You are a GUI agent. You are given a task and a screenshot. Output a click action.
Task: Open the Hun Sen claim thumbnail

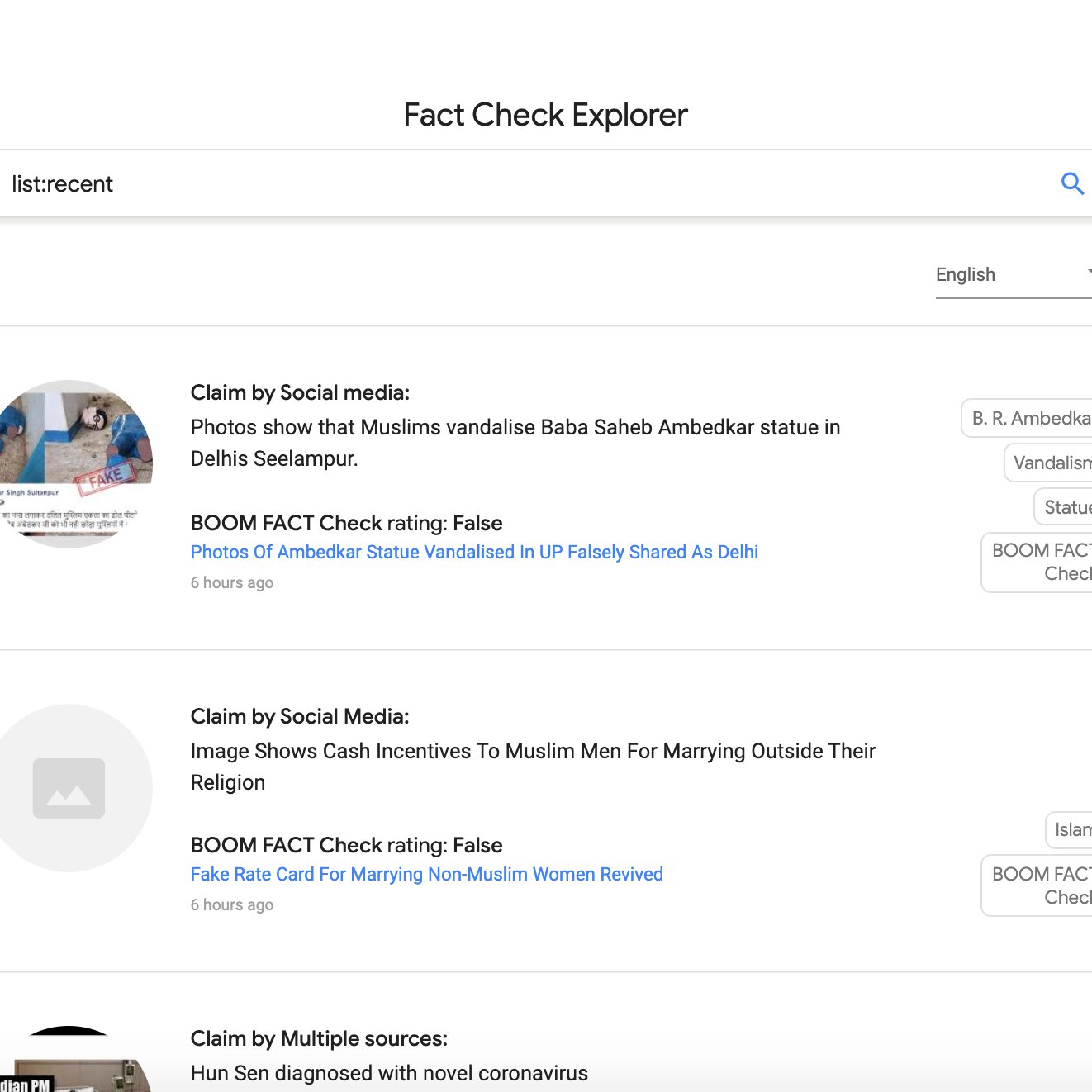[x=69, y=1060]
